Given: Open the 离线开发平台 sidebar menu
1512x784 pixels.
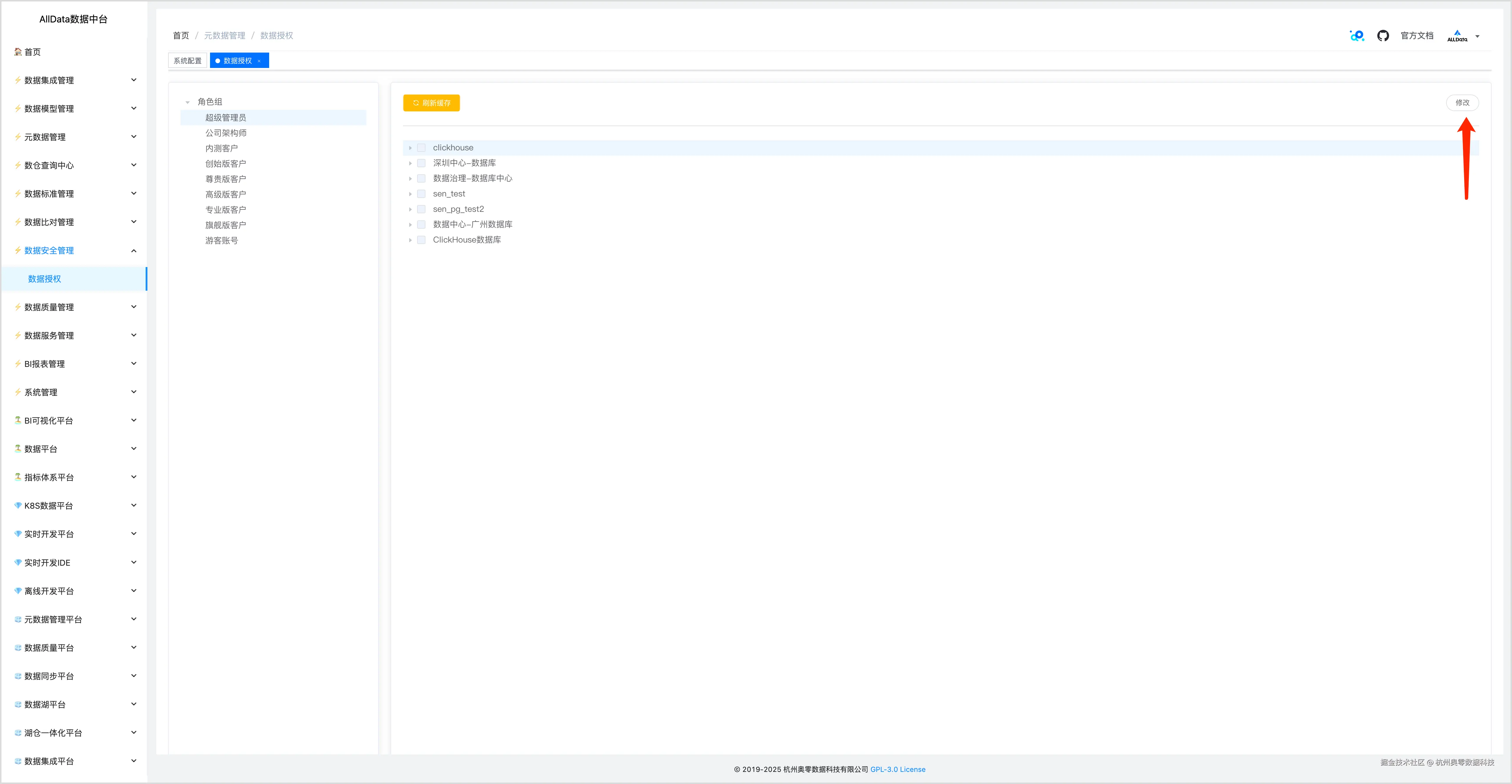Looking at the screenshot, I should [x=74, y=591].
